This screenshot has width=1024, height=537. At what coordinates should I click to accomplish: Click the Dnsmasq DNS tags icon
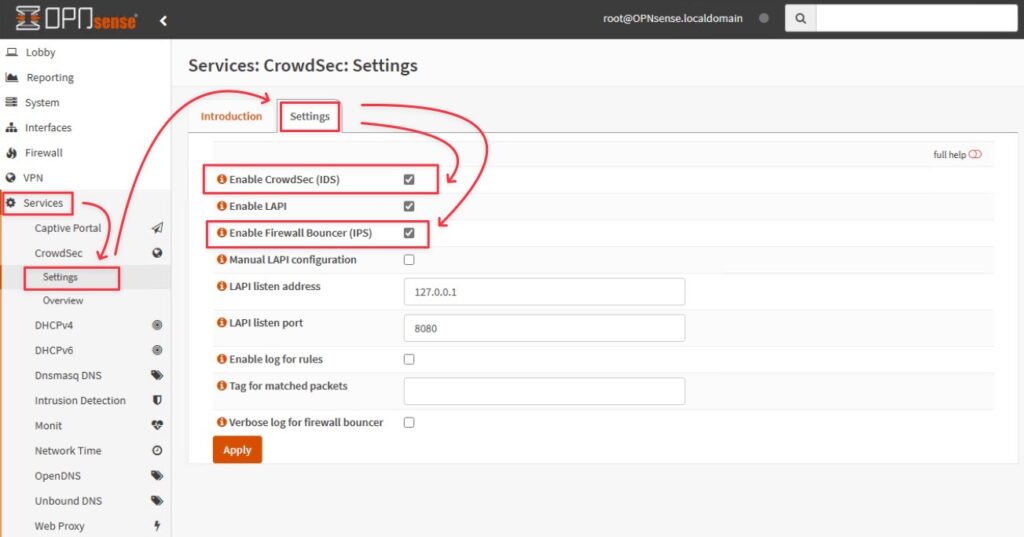pyautogui.click(x=157, y=375)
